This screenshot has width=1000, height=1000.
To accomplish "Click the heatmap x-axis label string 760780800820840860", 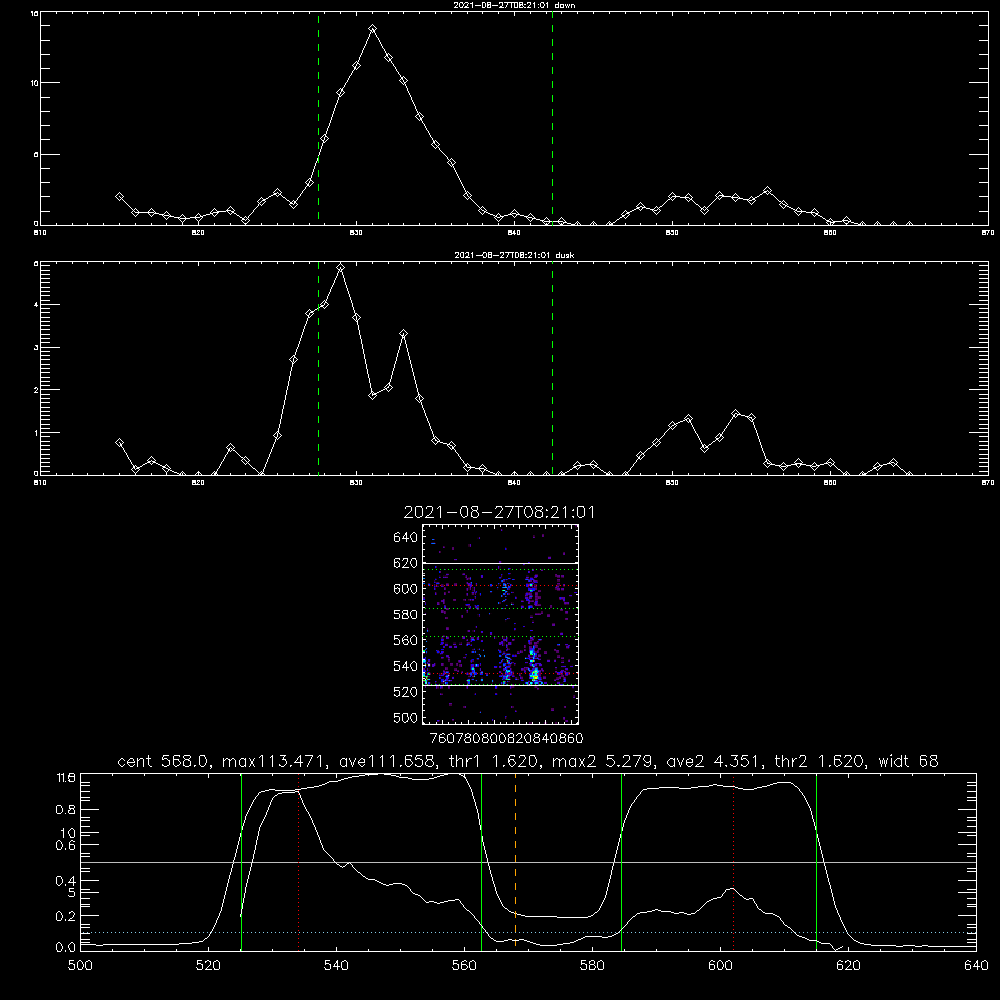I will pos(506,739).
